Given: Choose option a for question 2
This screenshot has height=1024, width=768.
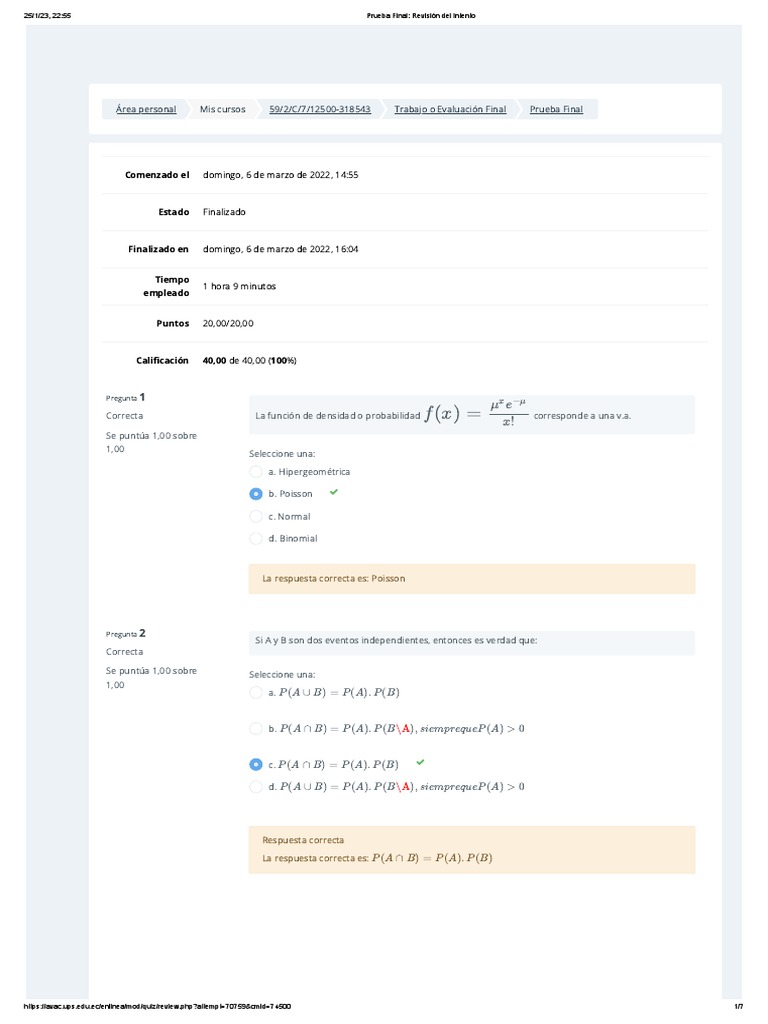Looking at the screenshot, I should tap(256, 692).
